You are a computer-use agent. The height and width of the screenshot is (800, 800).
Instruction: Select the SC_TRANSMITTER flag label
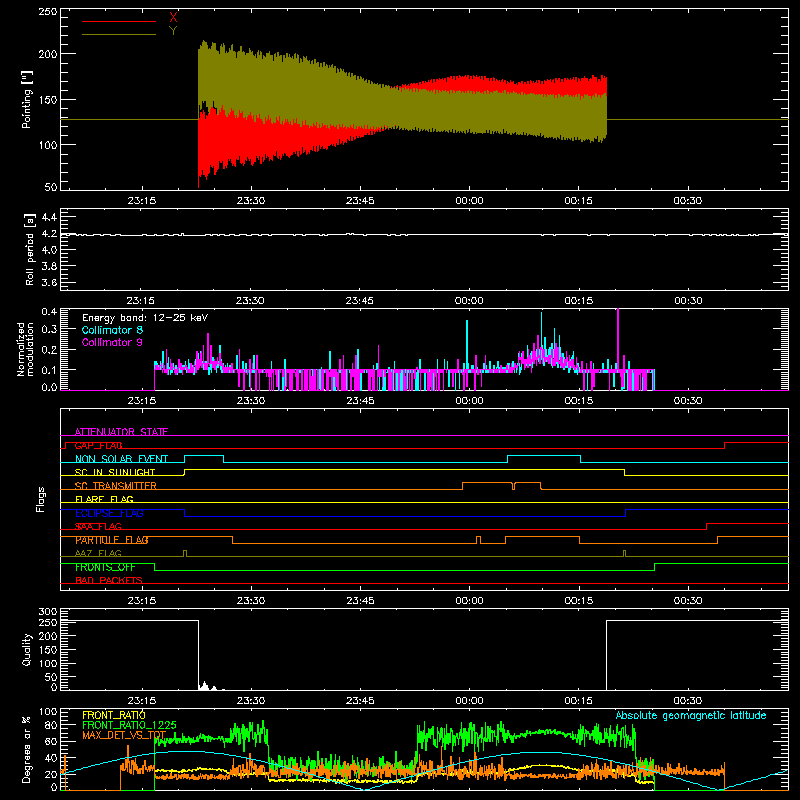116,486
